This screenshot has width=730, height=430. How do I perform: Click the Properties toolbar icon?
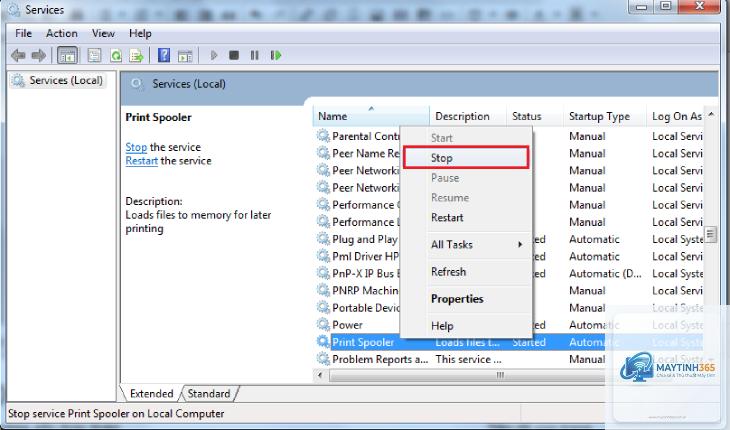click(95, 56)
